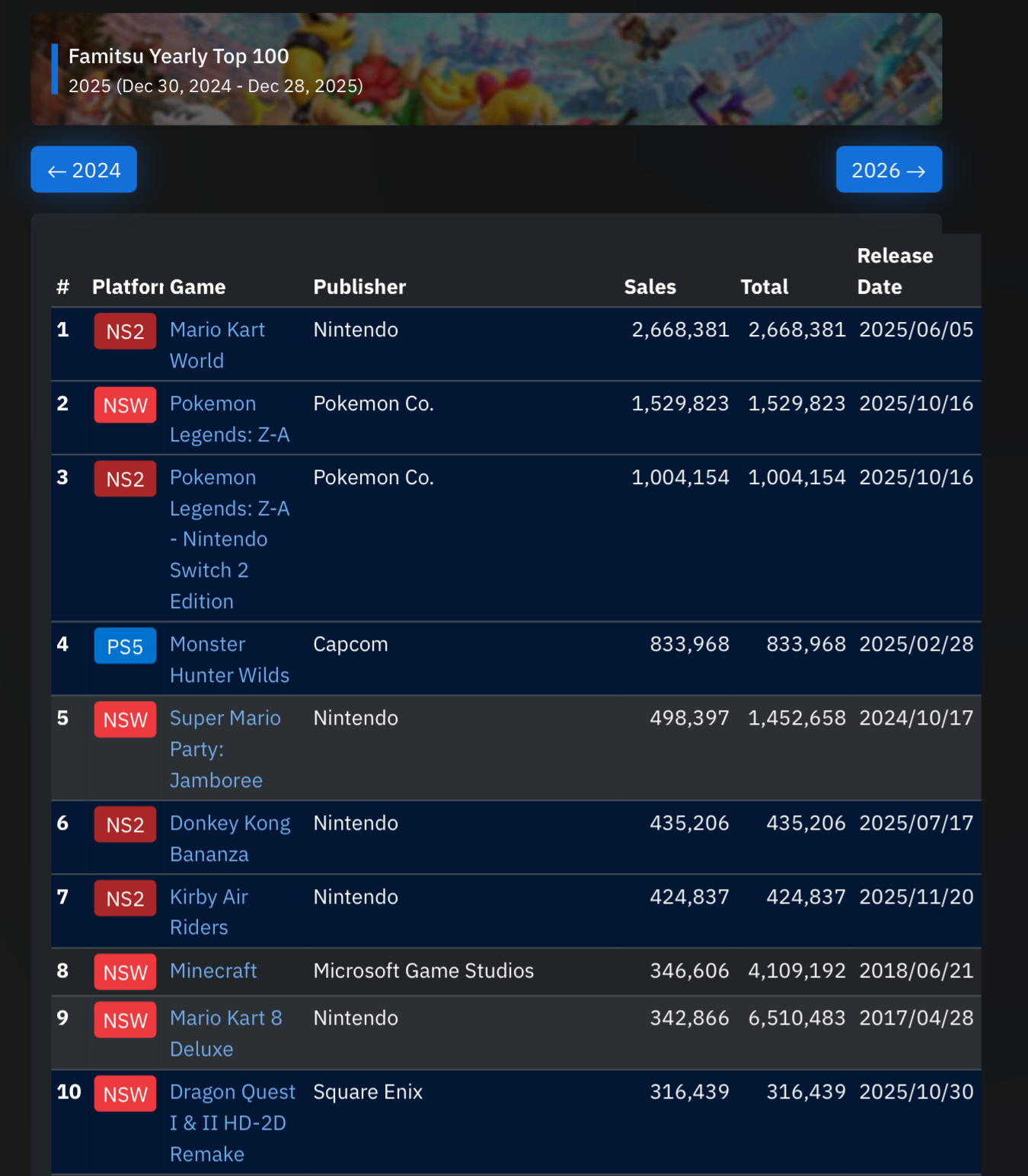The image size is (1028, 1176).
Task: Click release date 2025/07/17
Action: [x=916, y=823]
